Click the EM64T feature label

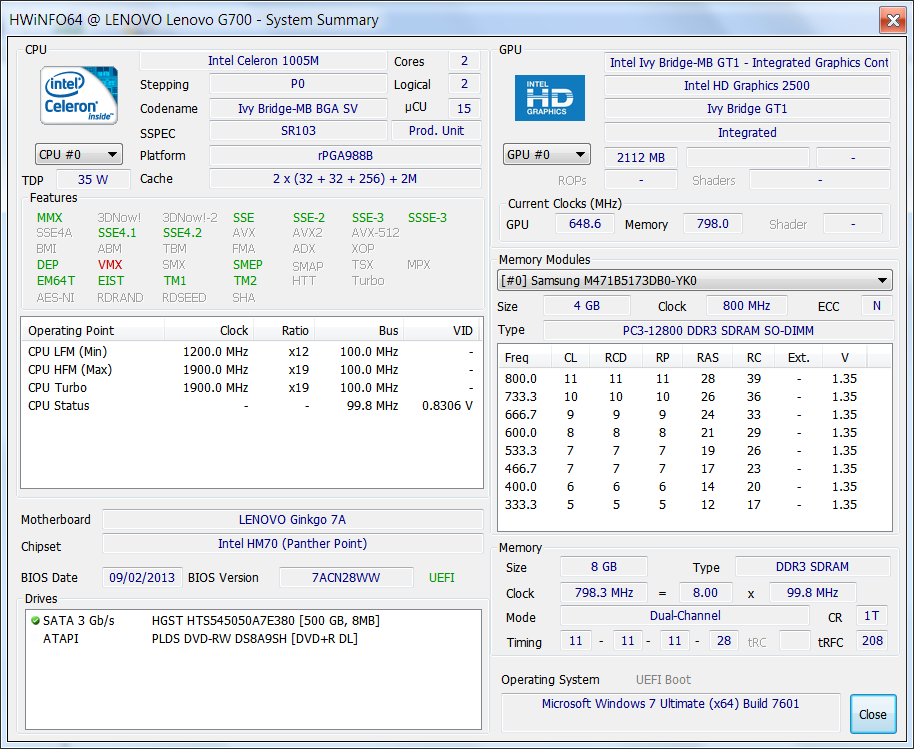pyautogui.click(x=56, y=281)
